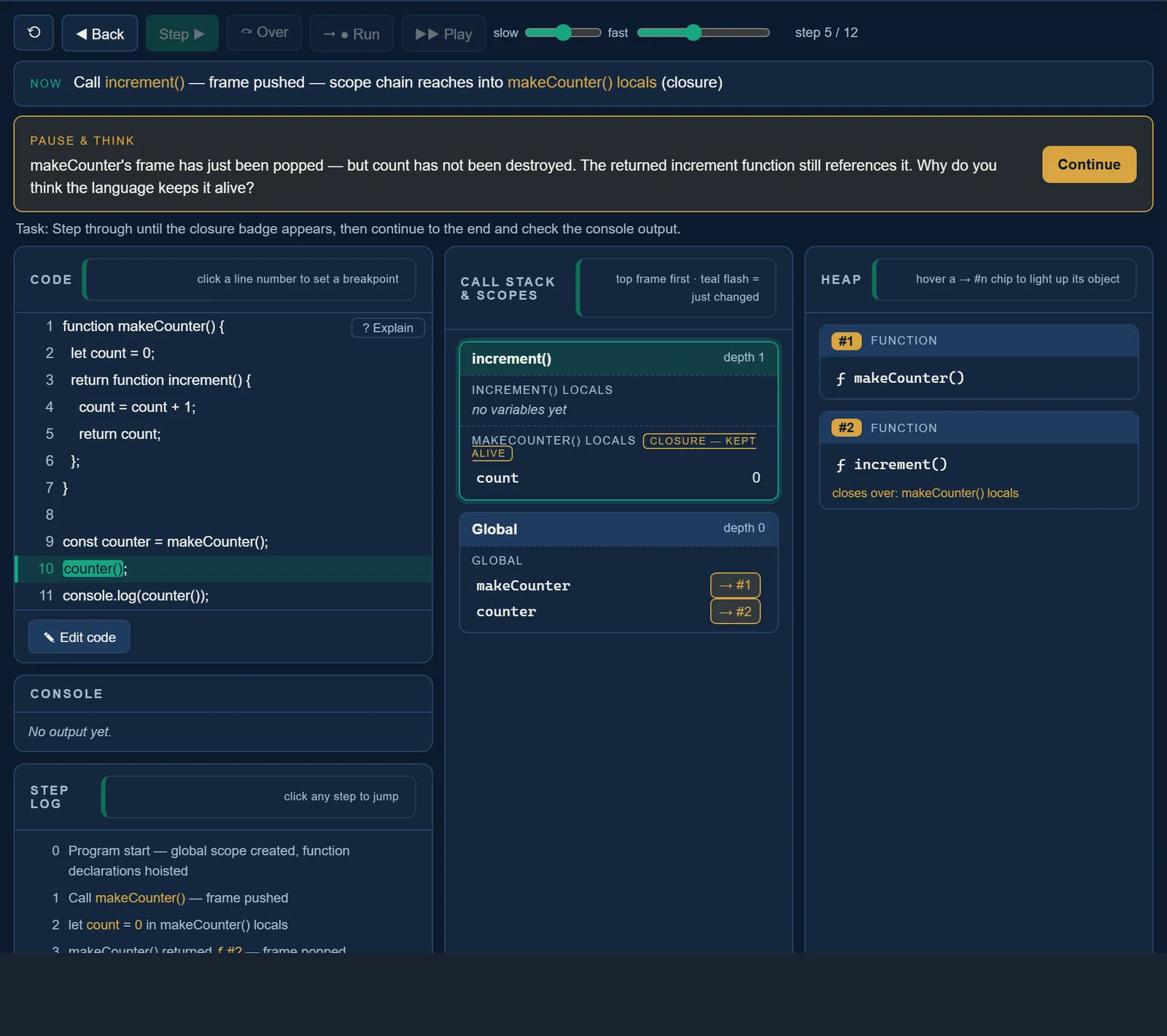Start autoplay with the Play button
This screenshot has height=1036, width=1167.
coord(443,34)
